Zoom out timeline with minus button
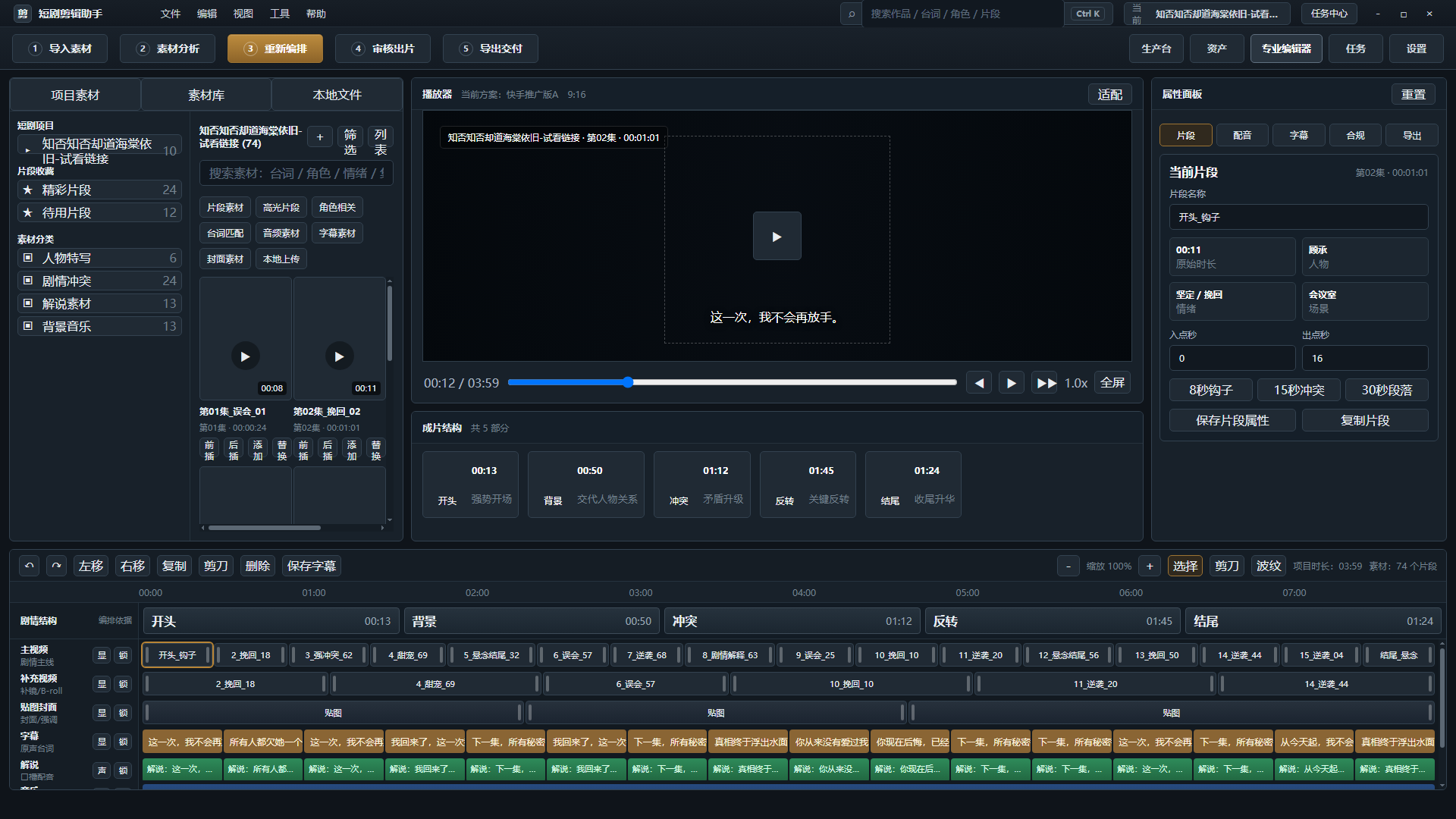The height and width of the screenshot is (819, 1456). coord(1068,566)
